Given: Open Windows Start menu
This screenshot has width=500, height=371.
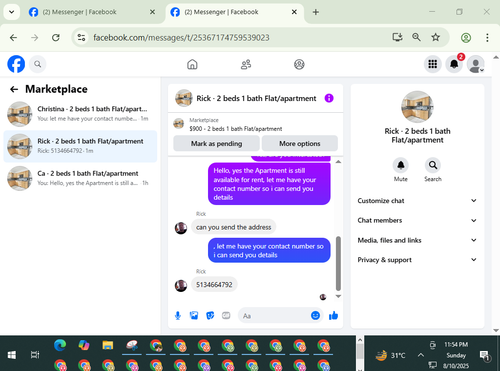Looking at the screenshot, I should tap(12, 355).
